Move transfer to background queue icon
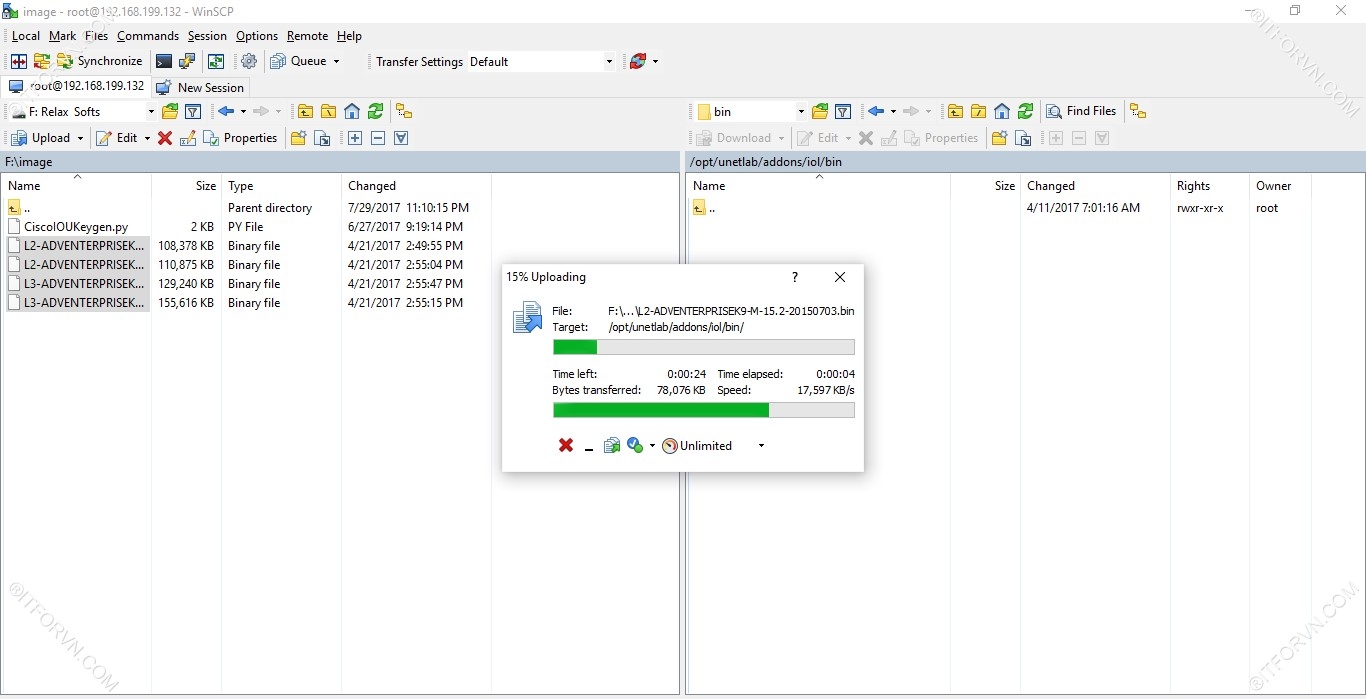Image resolution: width=1366 pixels, height=699 pixels. pos(612,446)
